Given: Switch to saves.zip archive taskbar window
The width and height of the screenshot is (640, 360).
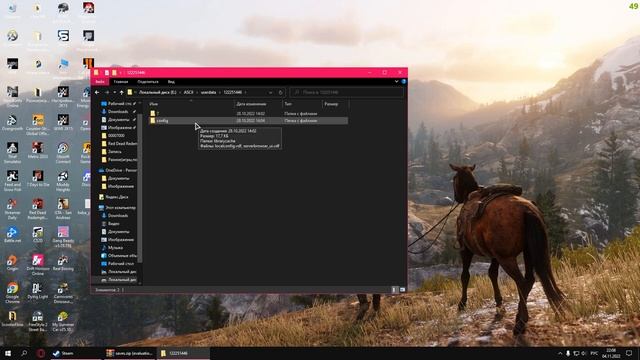Looking at the screenshot, I should (x=129, y=353).
